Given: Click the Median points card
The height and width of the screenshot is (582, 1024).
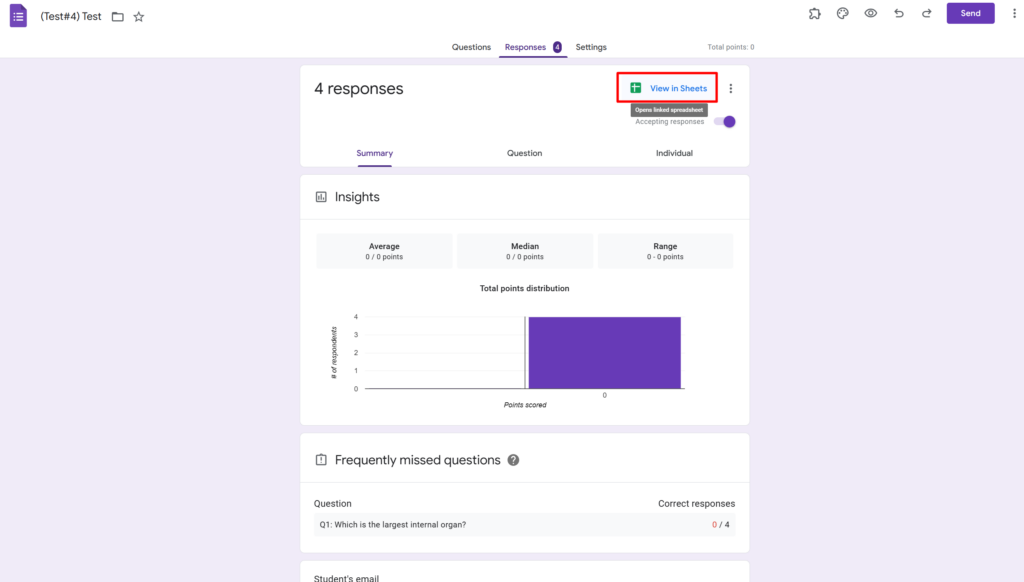Looking at the screenshot, I should 524,251.
